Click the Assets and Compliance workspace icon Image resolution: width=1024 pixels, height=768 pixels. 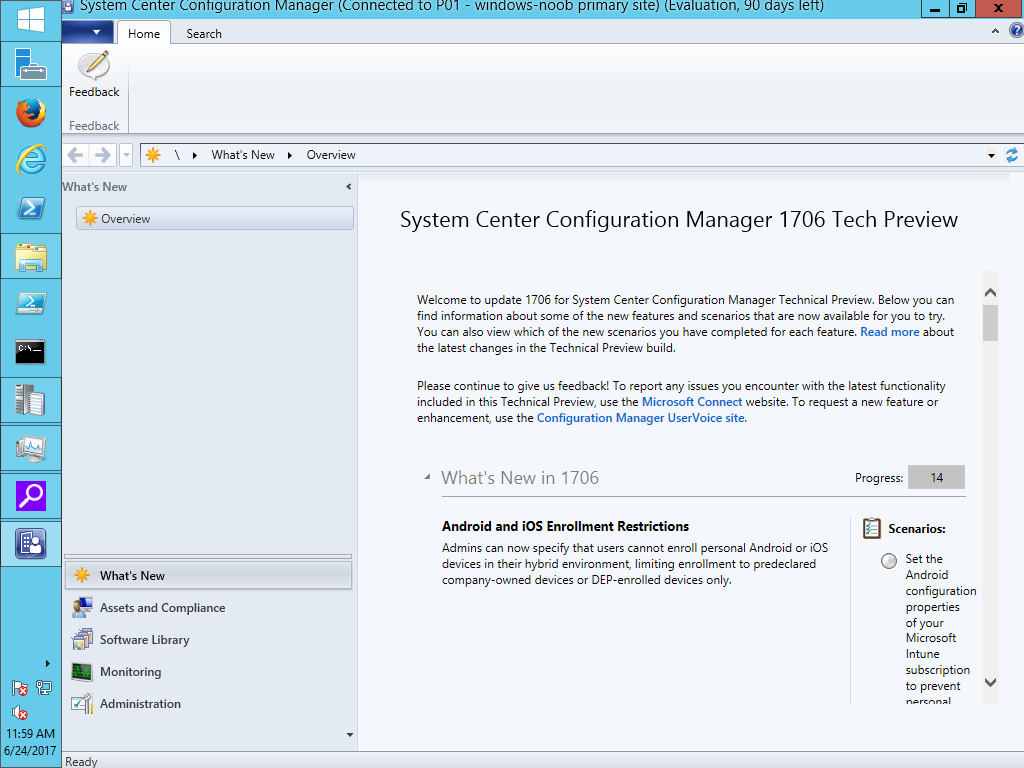coord(82,607)
